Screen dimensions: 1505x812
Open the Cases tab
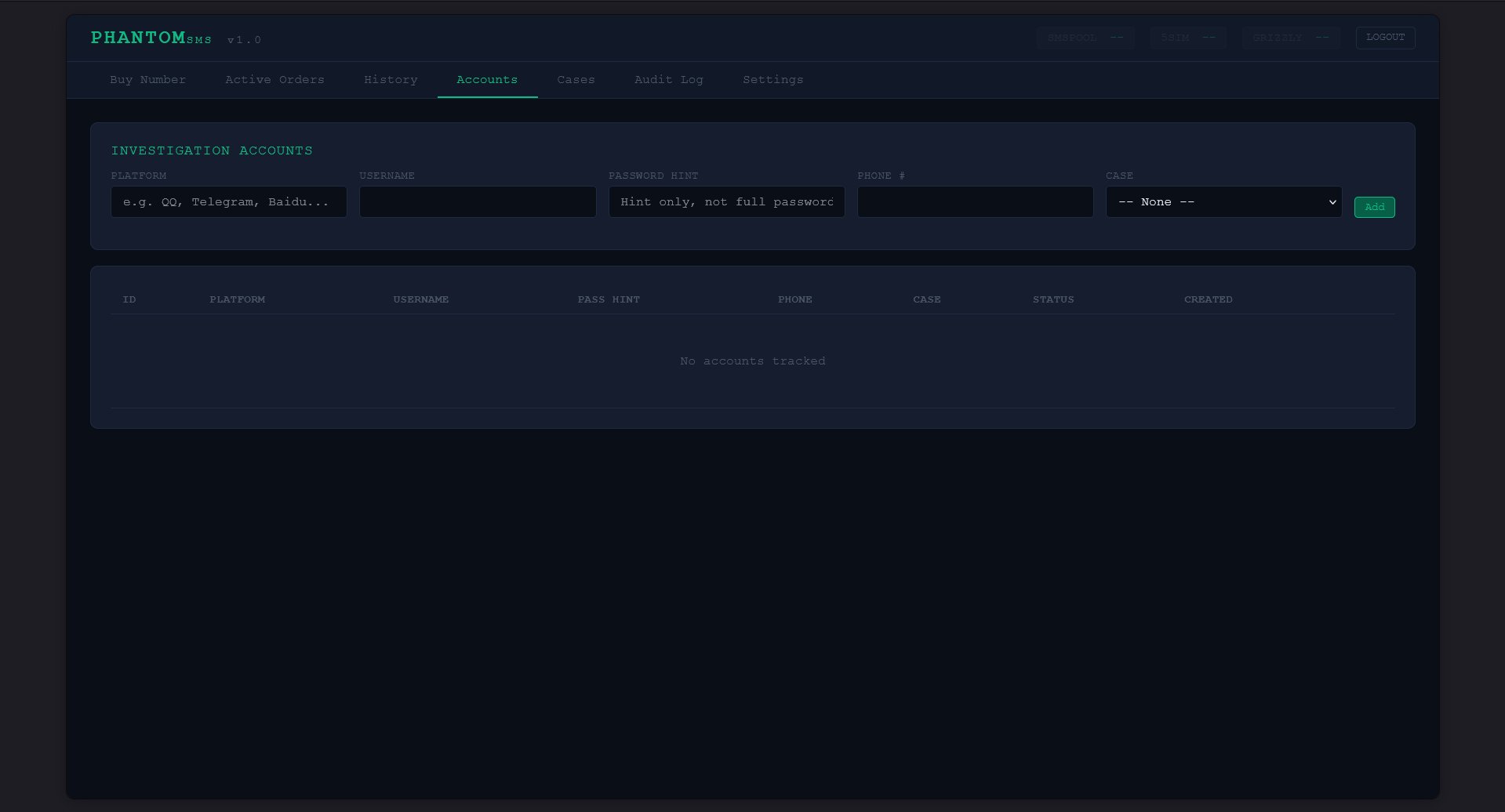[x=576, y=80]
